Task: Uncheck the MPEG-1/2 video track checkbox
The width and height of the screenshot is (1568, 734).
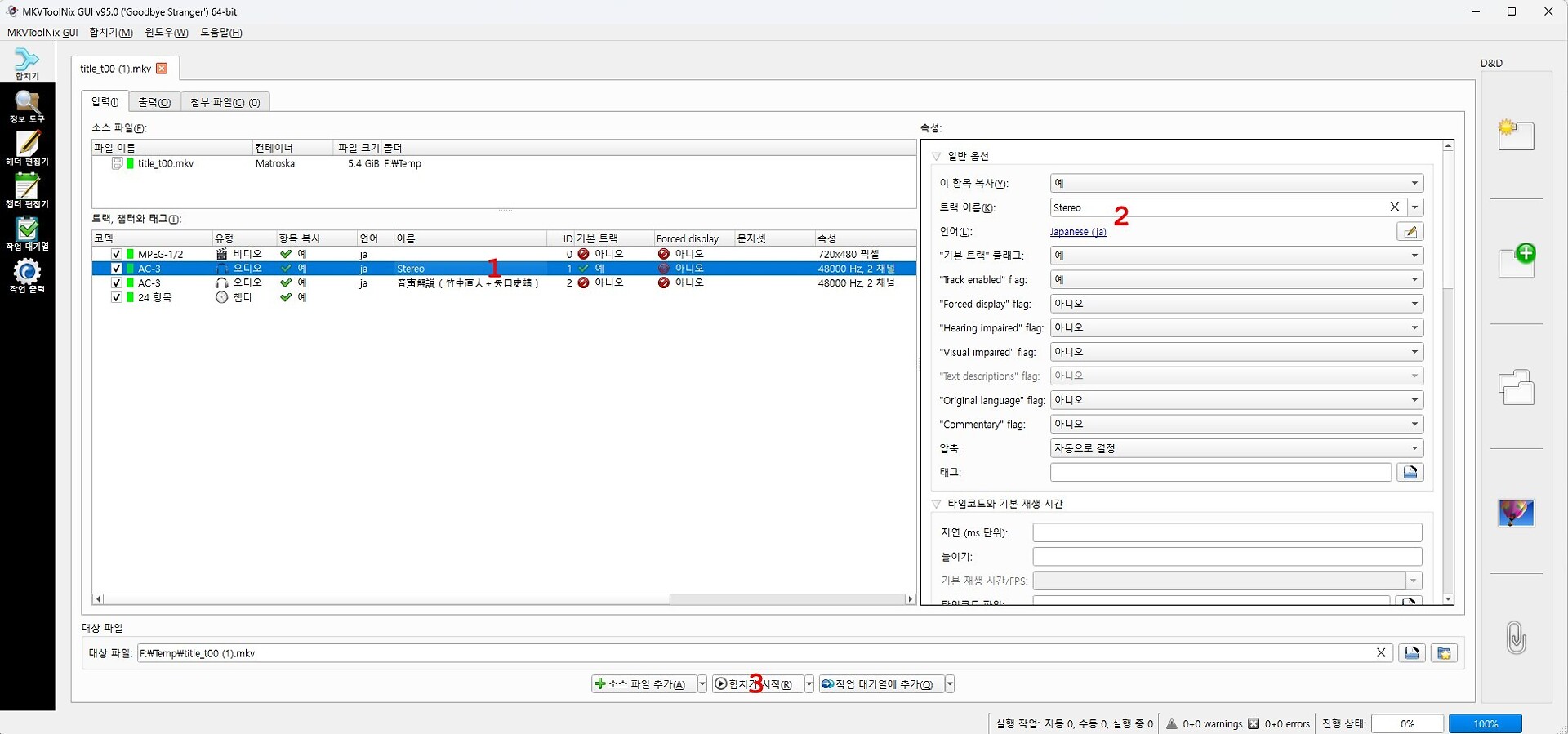Action: point(116,254)
